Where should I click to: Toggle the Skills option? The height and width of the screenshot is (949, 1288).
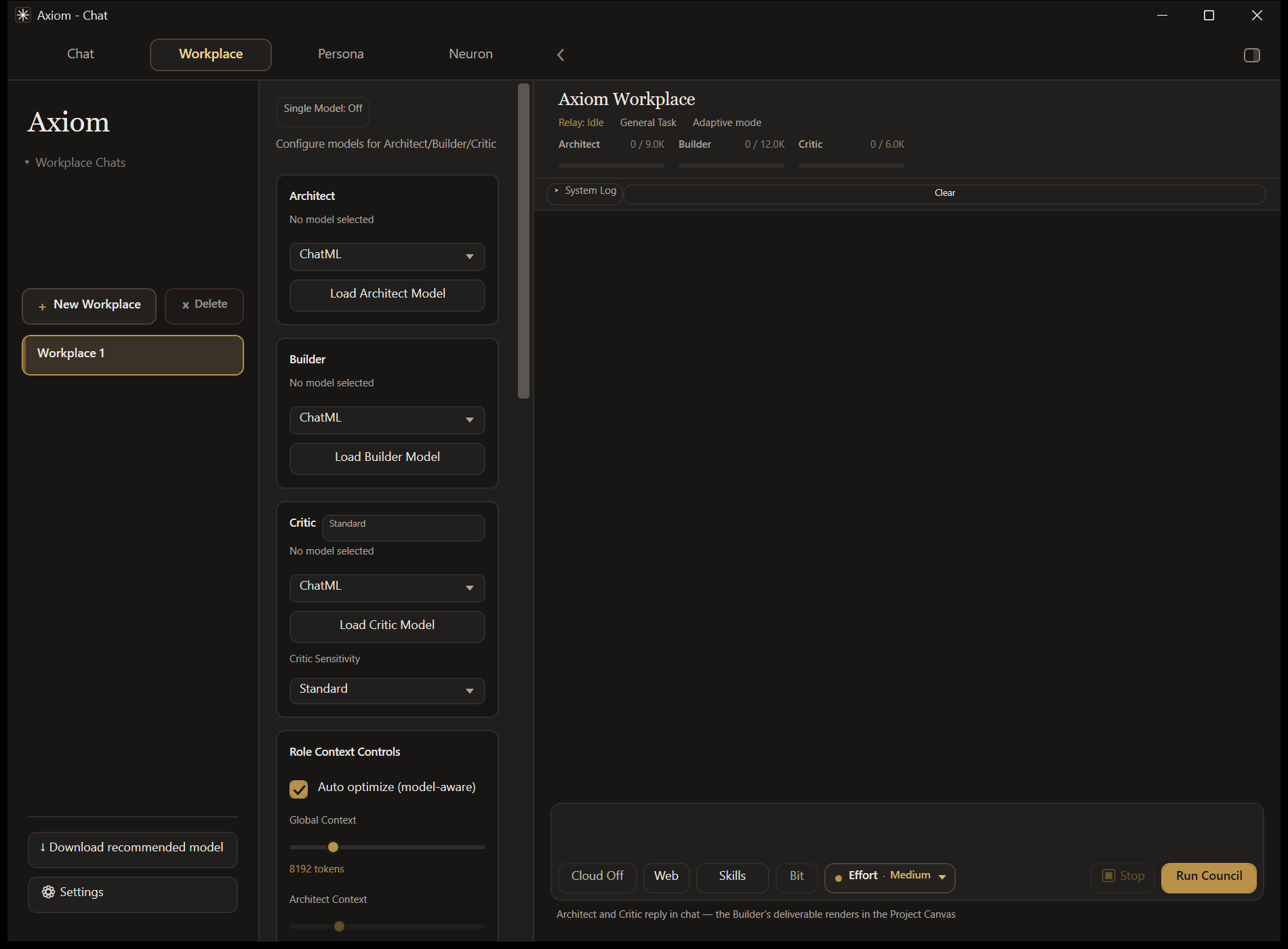(x=733, y=877)
